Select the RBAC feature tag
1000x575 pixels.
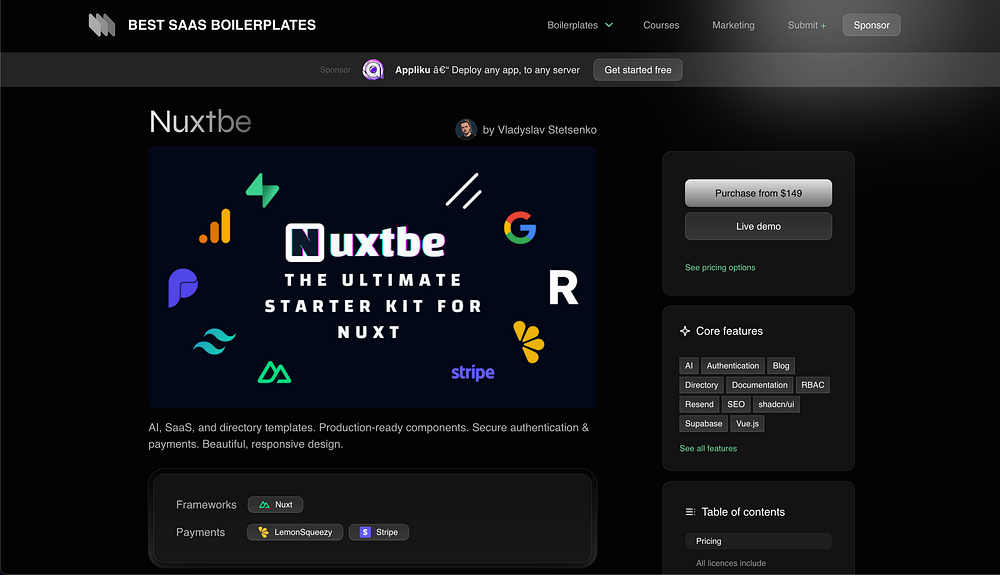812,385
